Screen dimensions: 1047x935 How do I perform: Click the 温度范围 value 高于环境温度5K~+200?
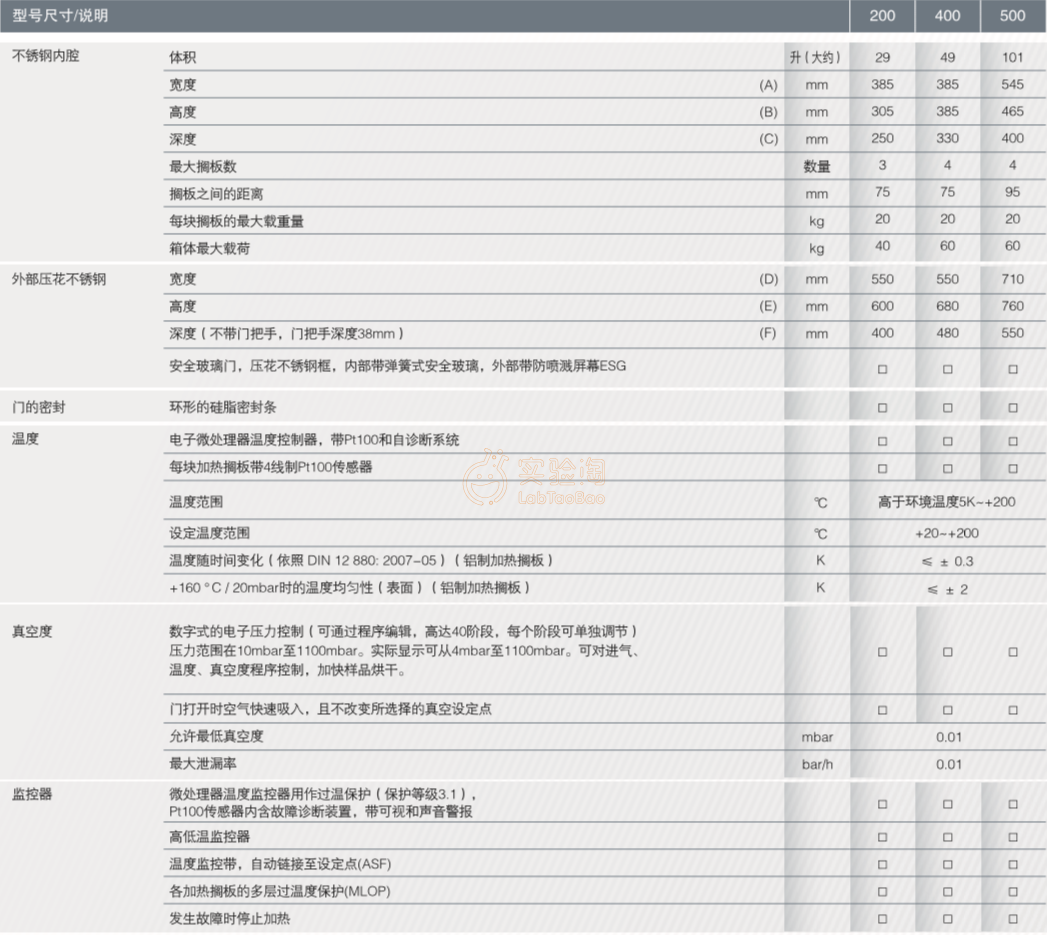tap(946, 502)
